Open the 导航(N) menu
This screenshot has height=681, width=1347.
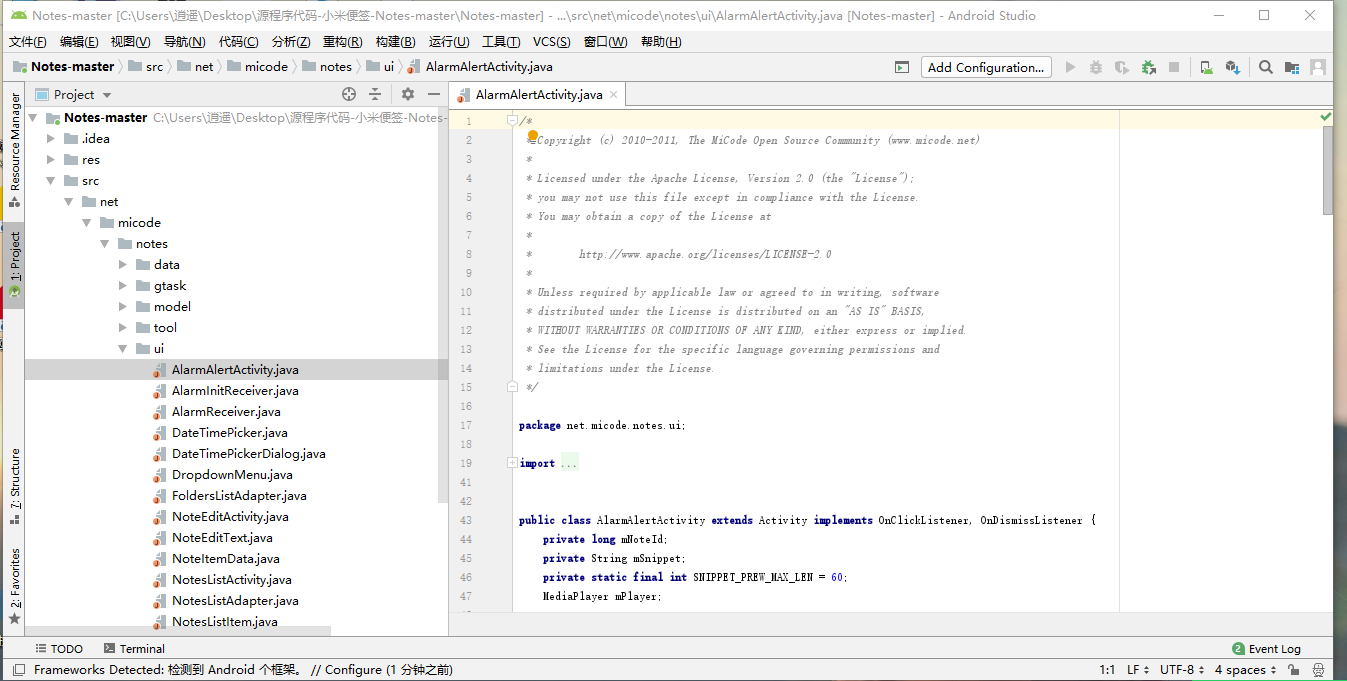tap(185, 41)
